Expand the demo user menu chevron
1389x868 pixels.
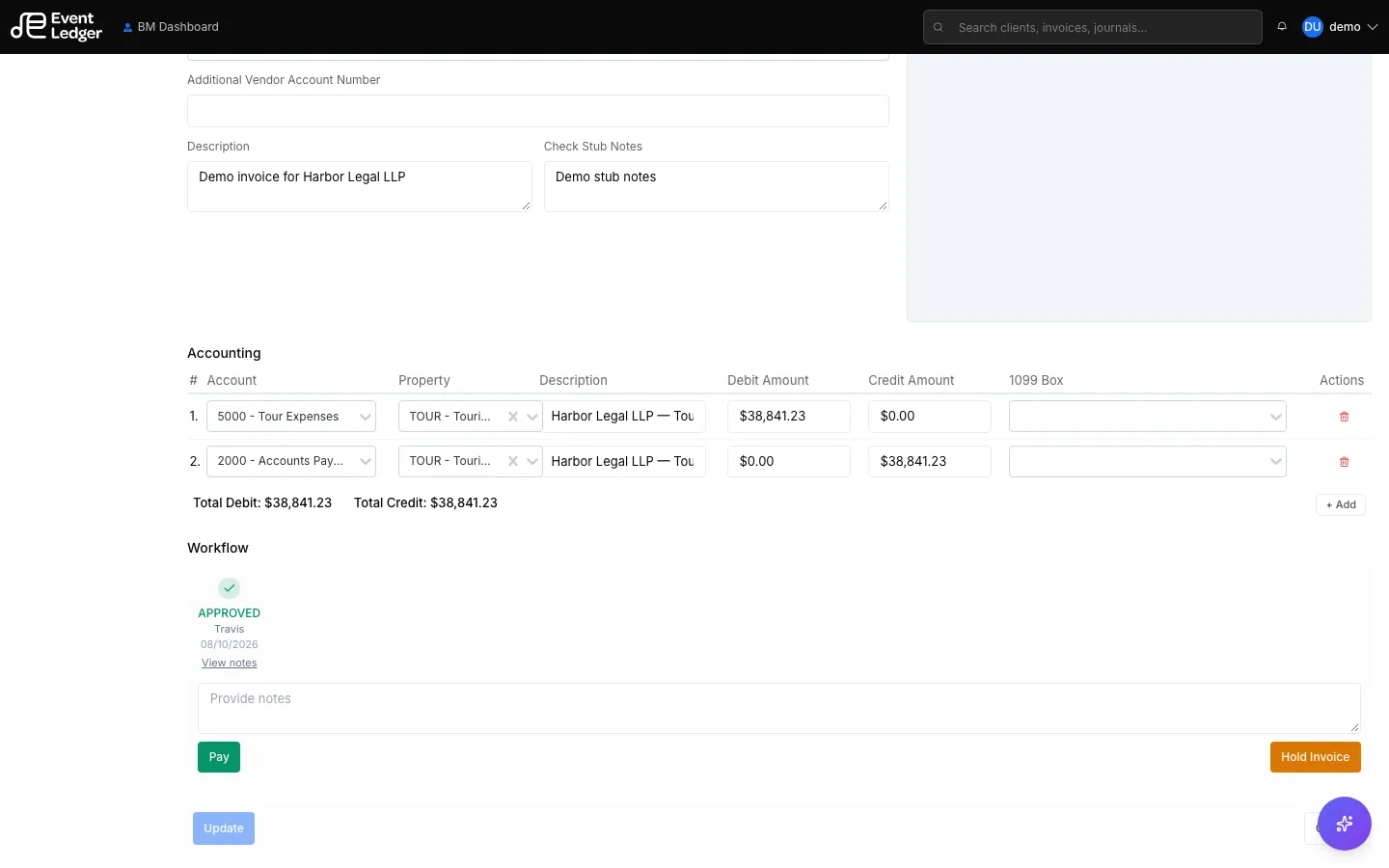(1373, 27)
